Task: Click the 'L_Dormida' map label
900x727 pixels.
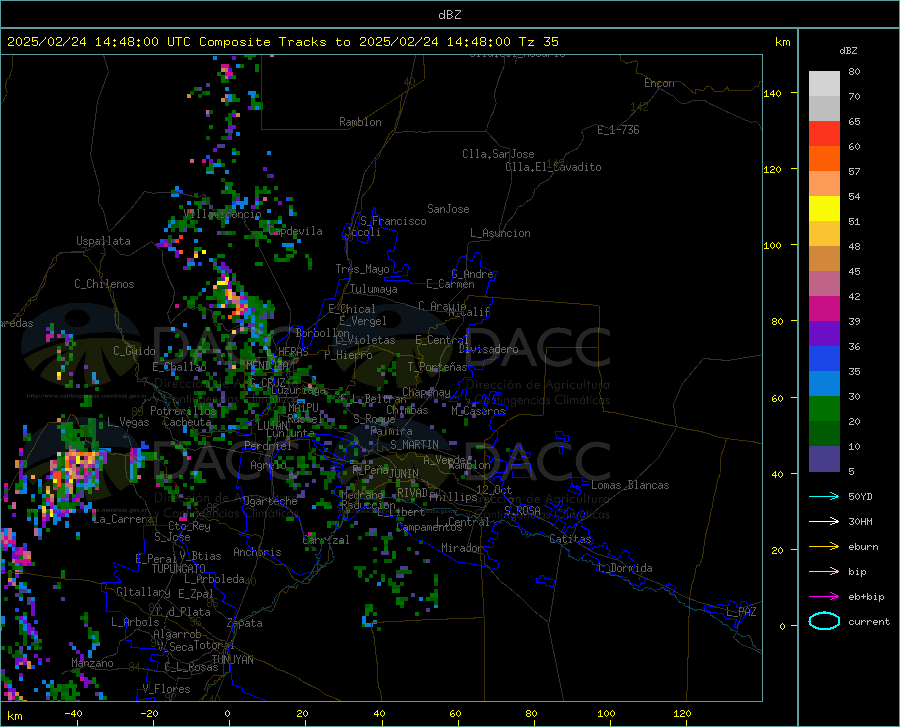Action: click(624, 568)
